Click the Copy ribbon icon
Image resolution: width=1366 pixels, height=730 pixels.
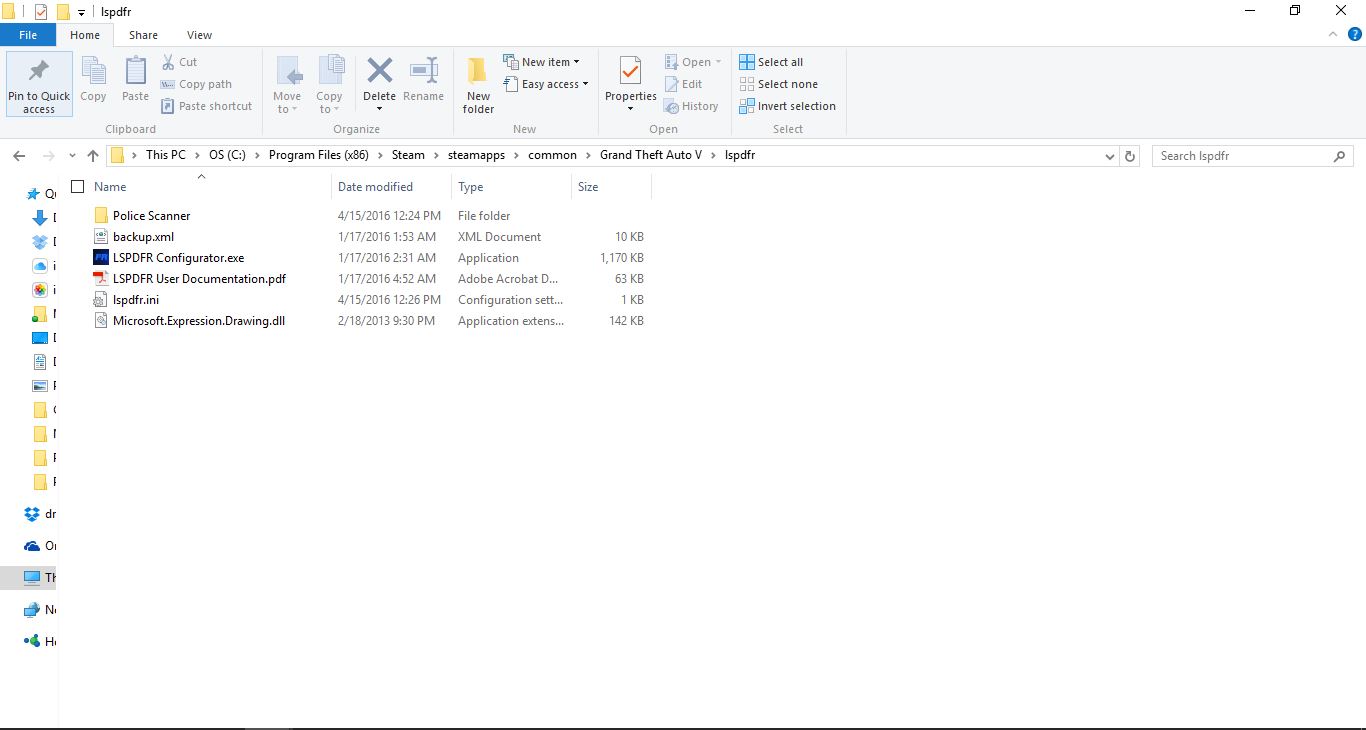click(x=93, y=72)
